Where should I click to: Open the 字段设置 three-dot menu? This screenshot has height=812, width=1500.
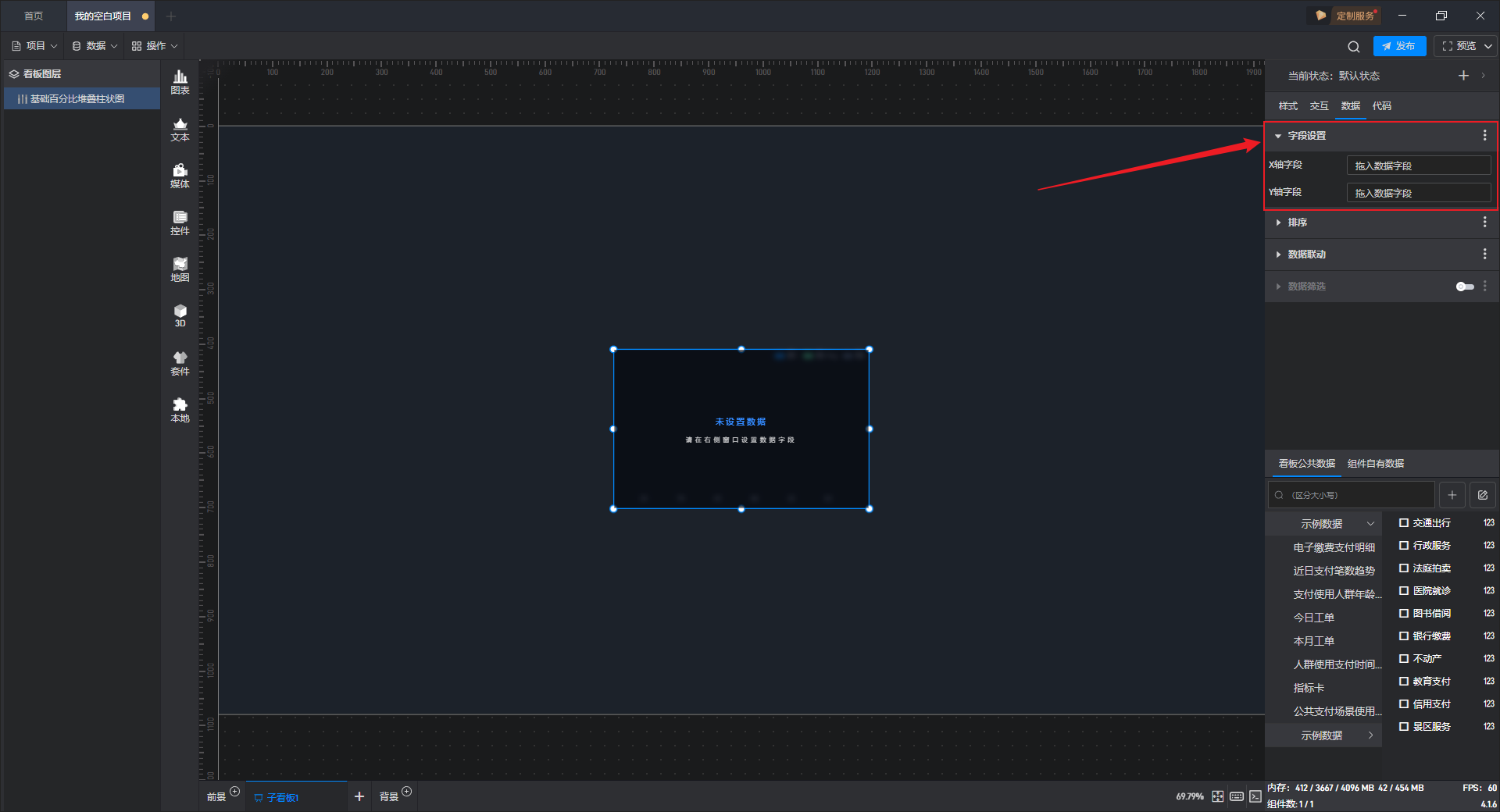[1484, 136]
